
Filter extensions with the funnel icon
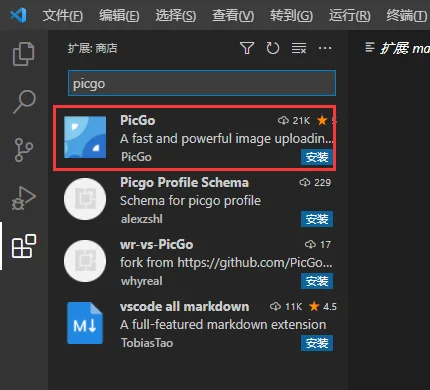(247, 48)
